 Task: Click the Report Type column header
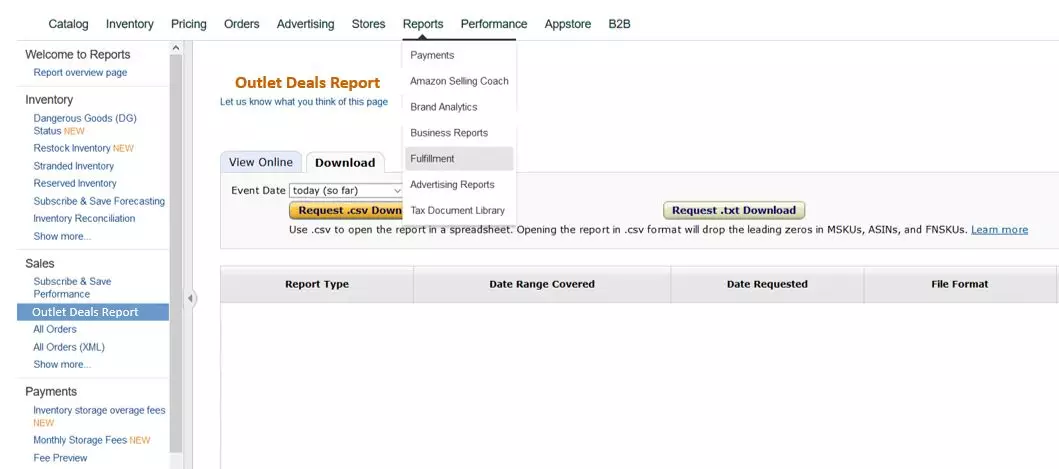pos(317,285)
